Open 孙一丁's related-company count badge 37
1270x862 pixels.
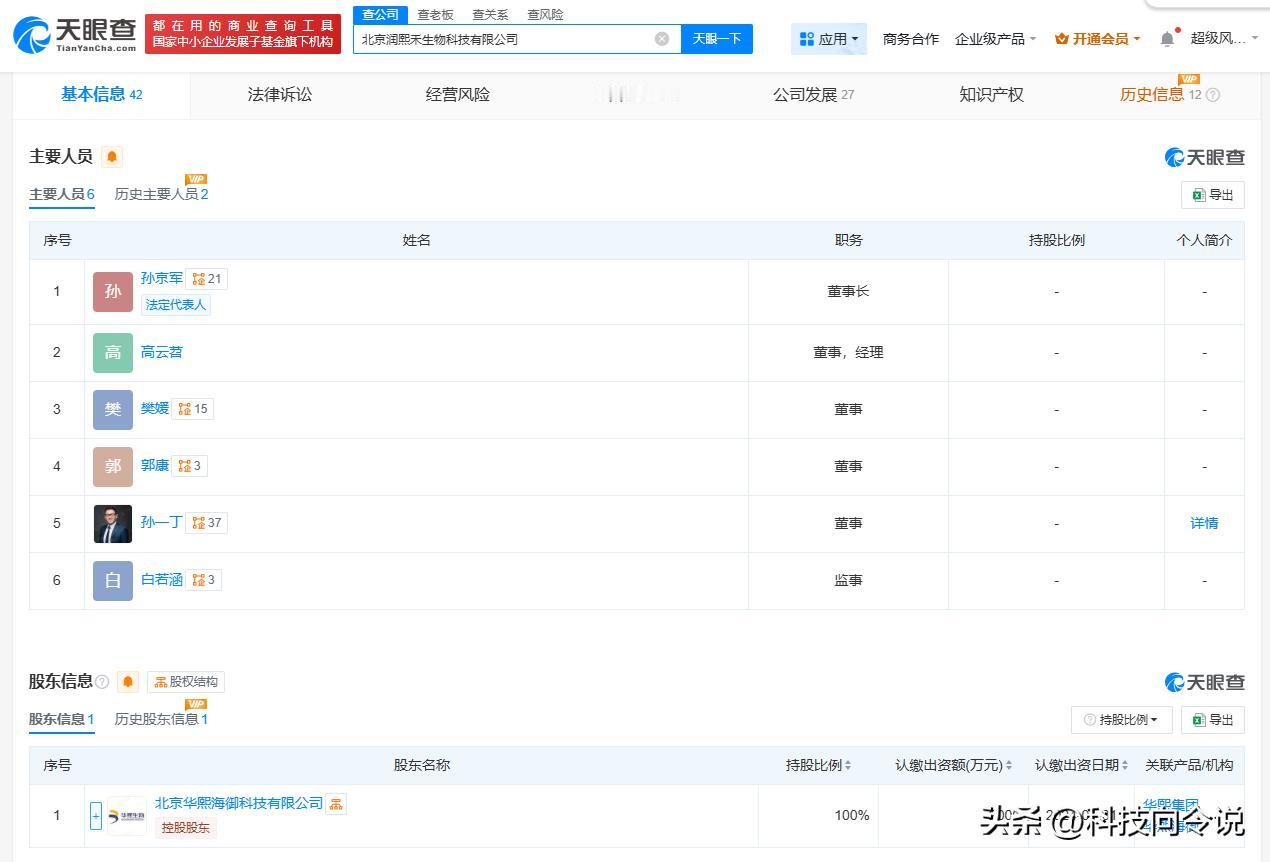coord(207,523)
